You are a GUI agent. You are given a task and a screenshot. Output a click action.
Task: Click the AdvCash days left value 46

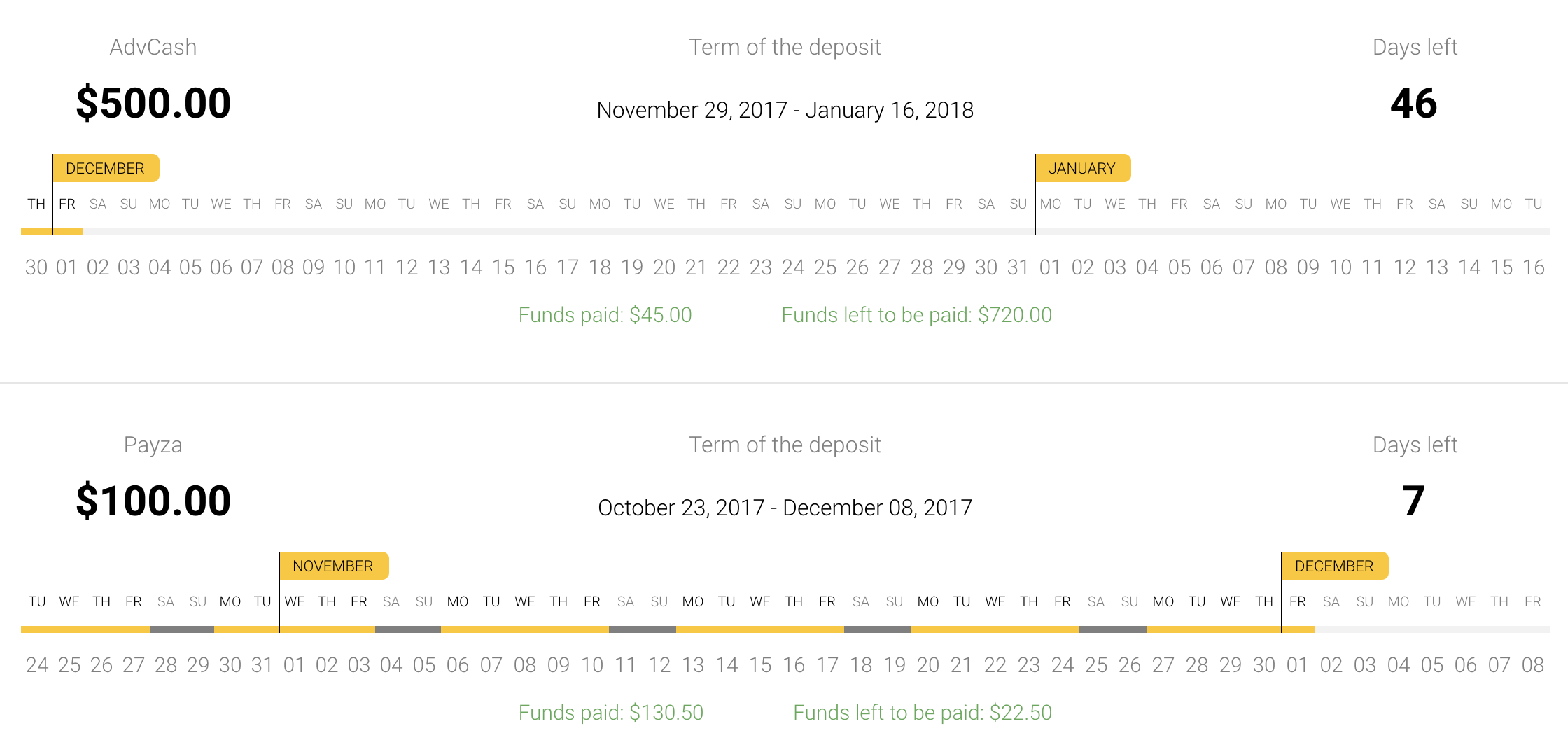1414,103
